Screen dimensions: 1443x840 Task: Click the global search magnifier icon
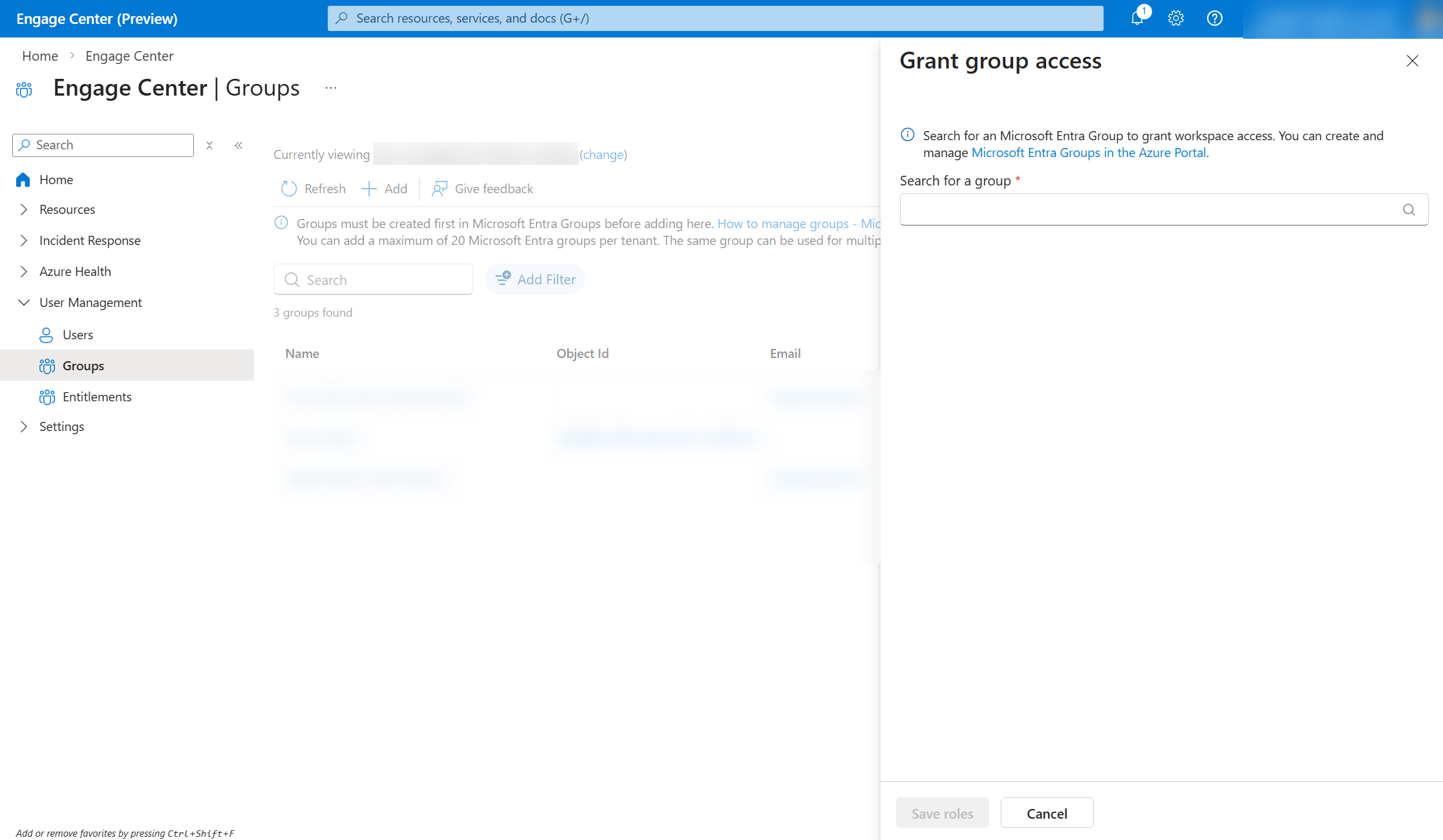(x=342, y=18)
